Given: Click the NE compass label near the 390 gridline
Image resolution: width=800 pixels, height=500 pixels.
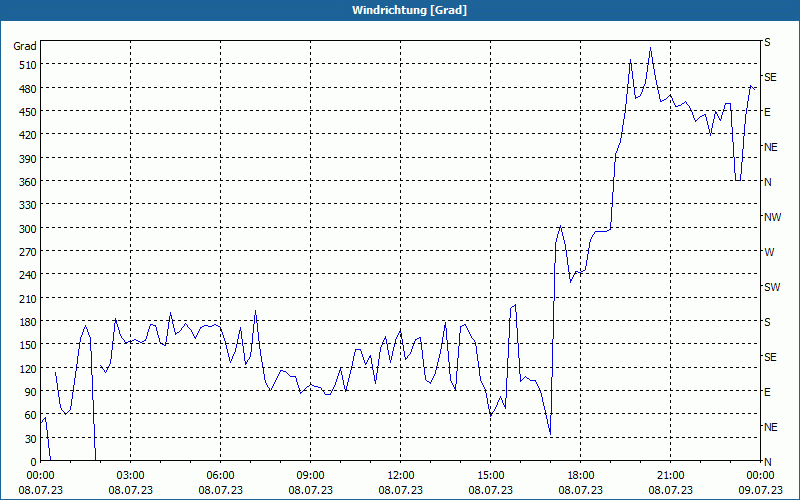Looking at the screenshot, I should click(x=770, y=147).
